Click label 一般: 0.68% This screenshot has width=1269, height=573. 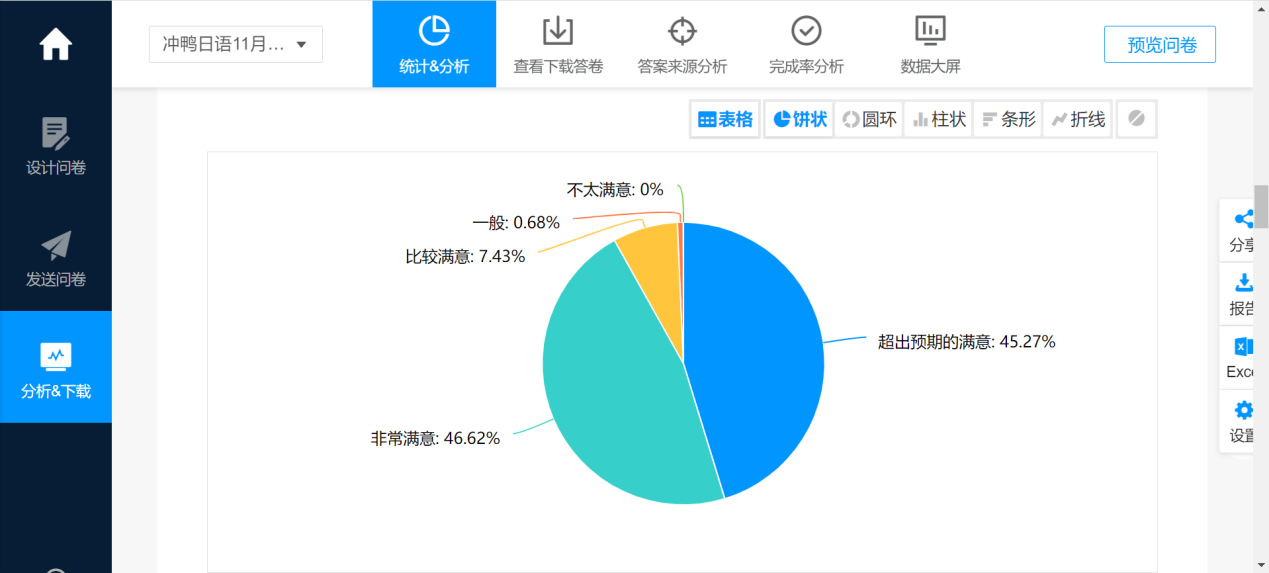[515, 222]
